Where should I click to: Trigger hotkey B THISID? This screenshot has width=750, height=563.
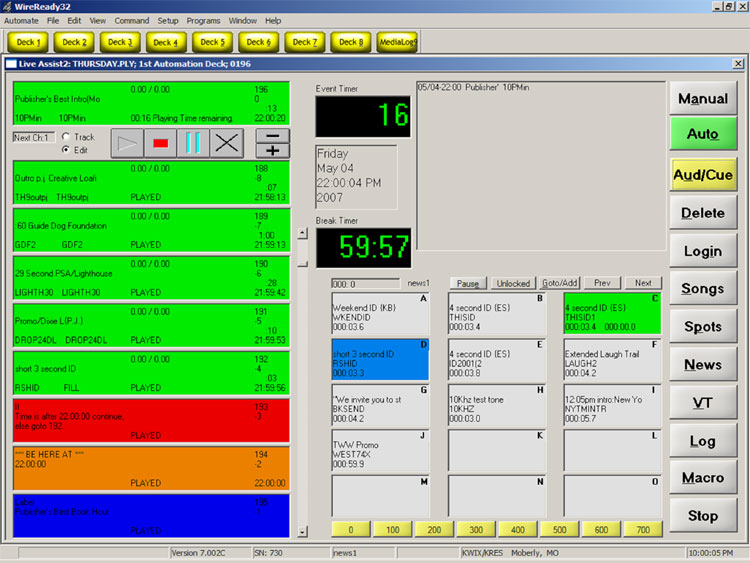(x=496, y=313)
